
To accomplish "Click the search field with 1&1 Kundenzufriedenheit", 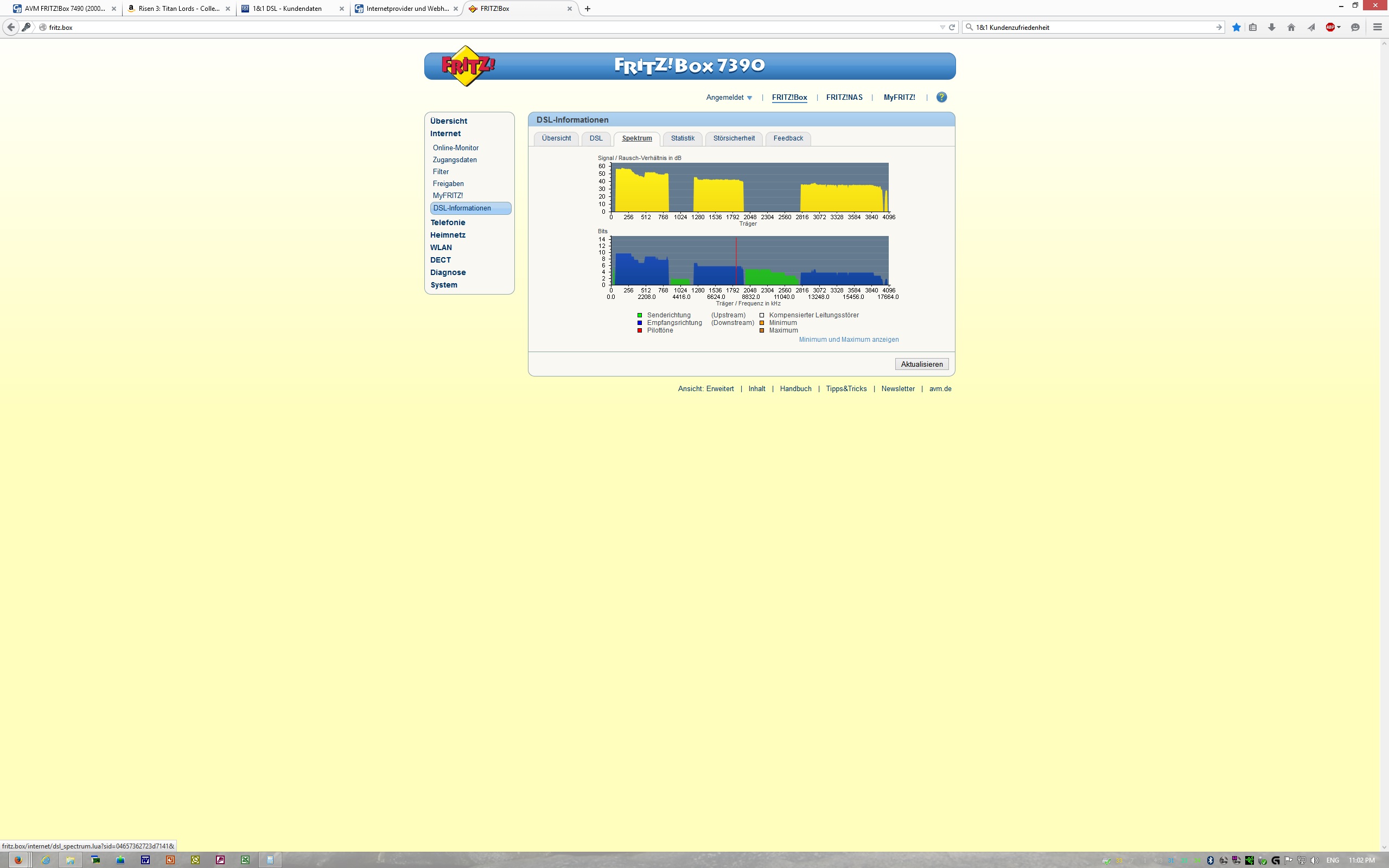I will [x=1093, y=27].
